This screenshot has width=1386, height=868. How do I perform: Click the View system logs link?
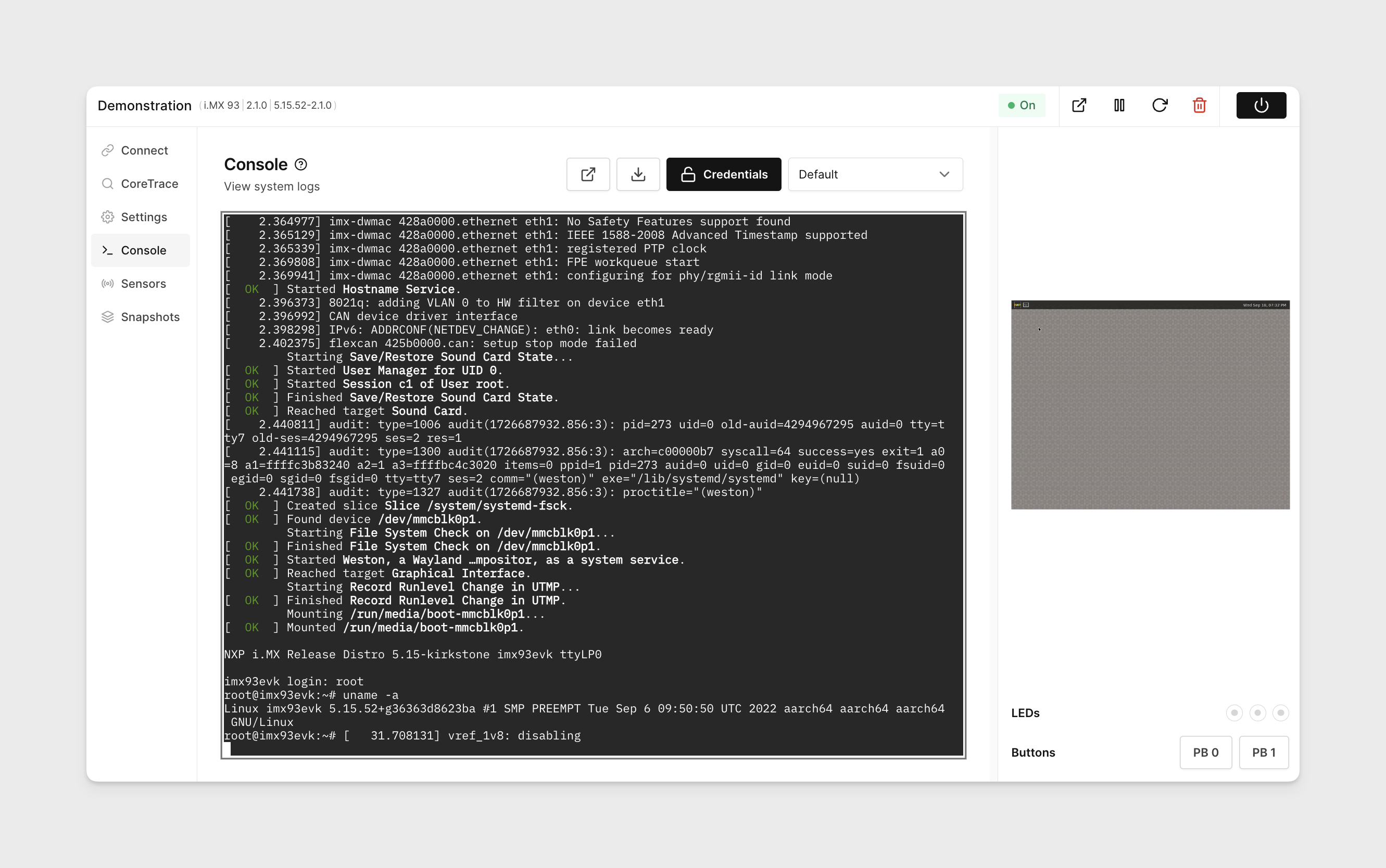tap(271, 186)
